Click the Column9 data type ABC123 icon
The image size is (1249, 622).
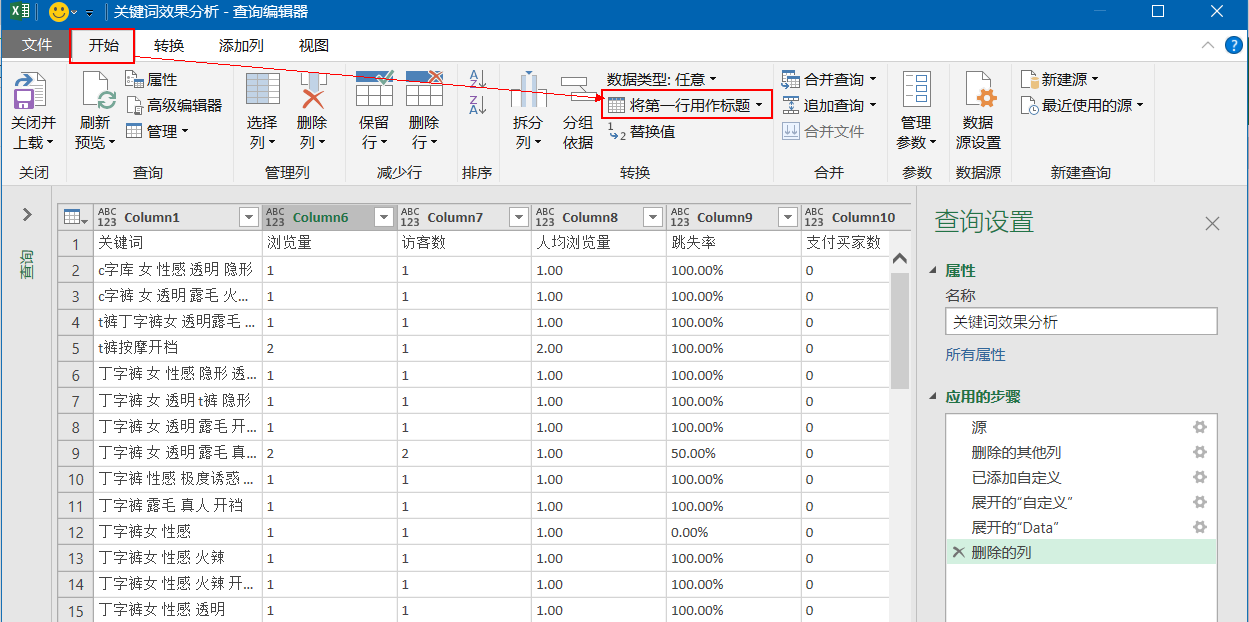tap(681, 217)
